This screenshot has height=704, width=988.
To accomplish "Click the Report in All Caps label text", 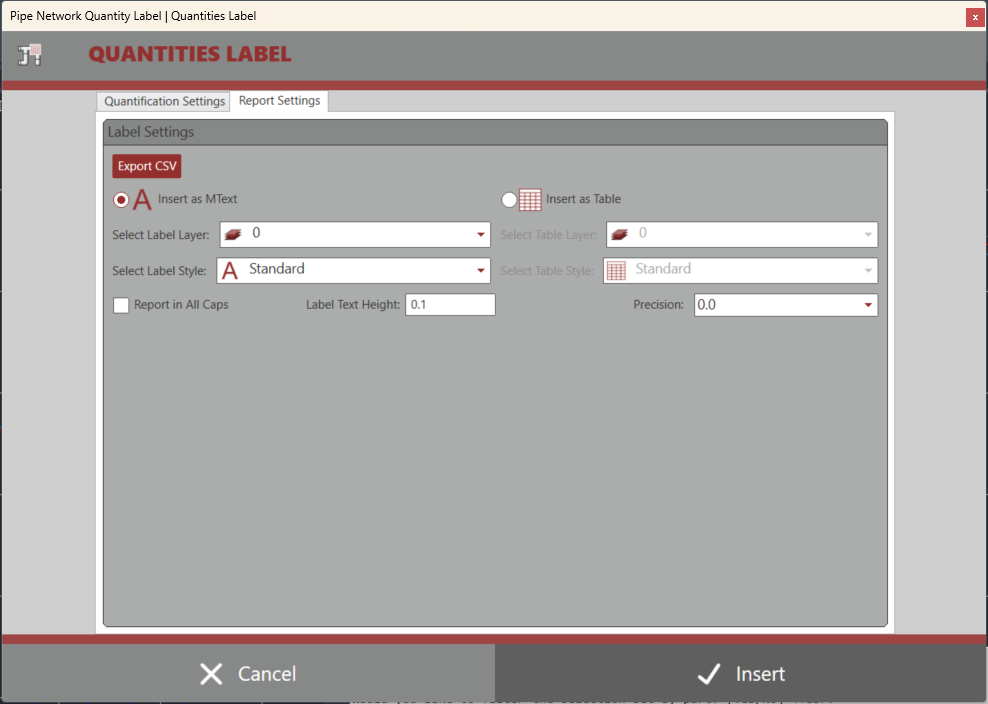I will tap(181, 305).
